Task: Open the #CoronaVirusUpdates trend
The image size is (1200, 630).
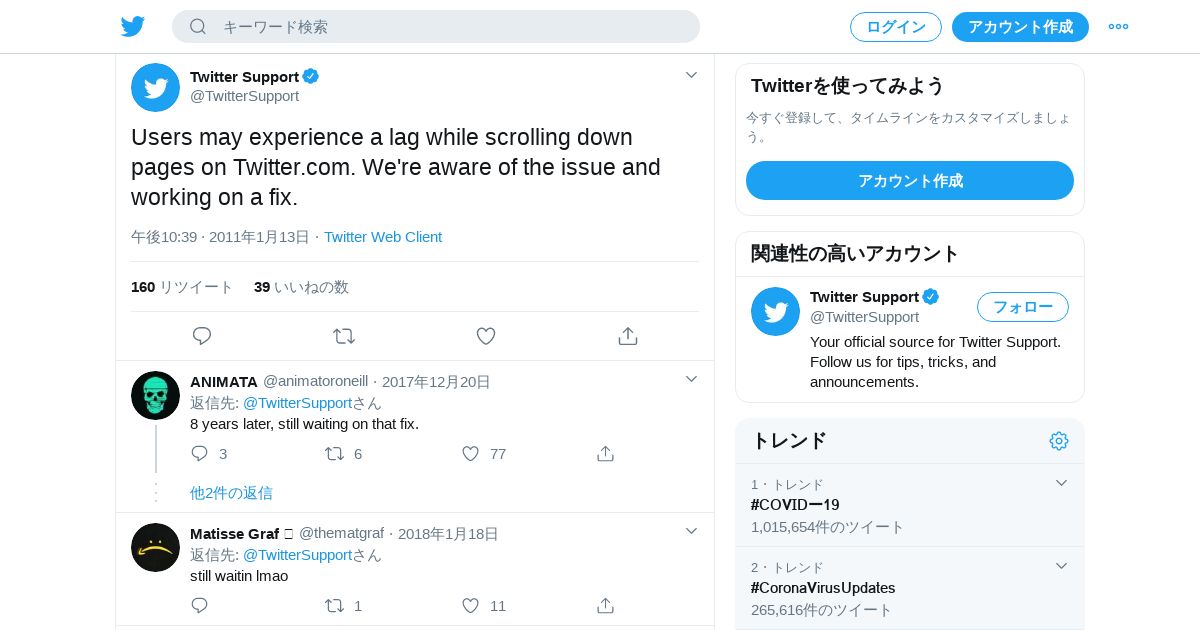Action: 823,588
